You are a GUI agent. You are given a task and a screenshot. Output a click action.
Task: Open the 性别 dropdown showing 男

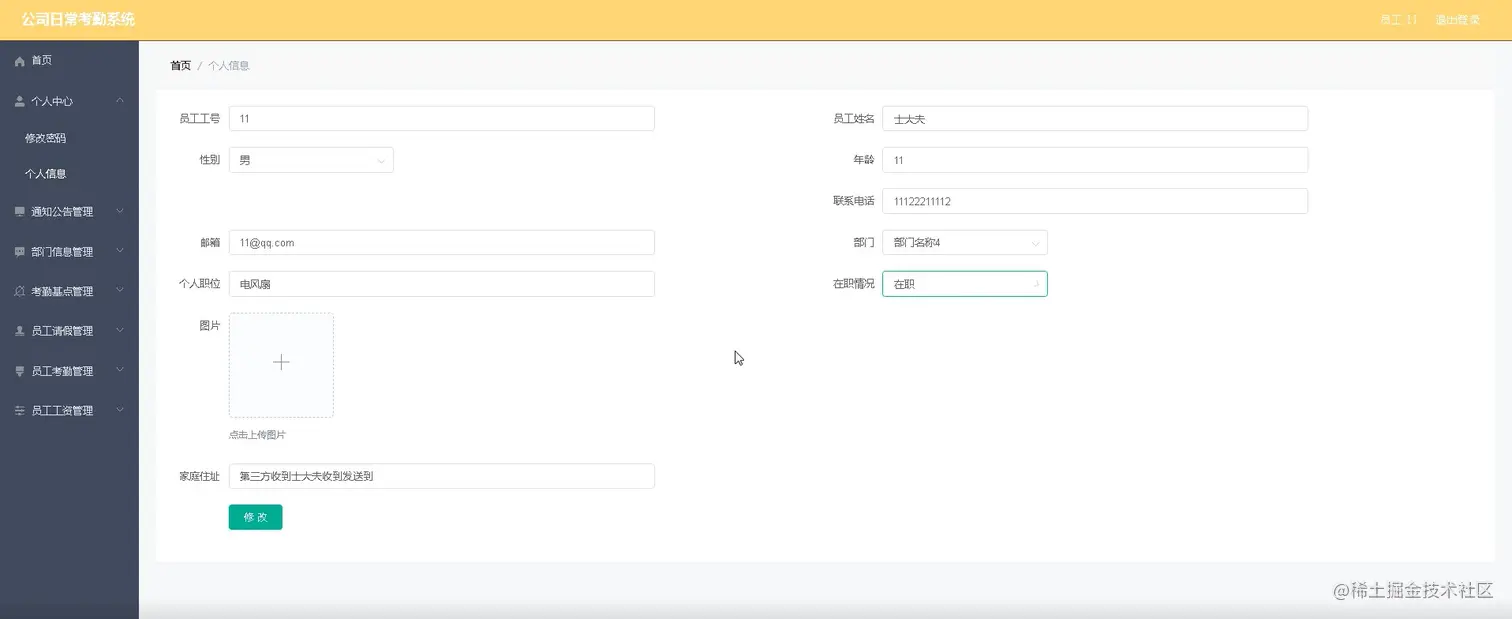click(311, 160)
